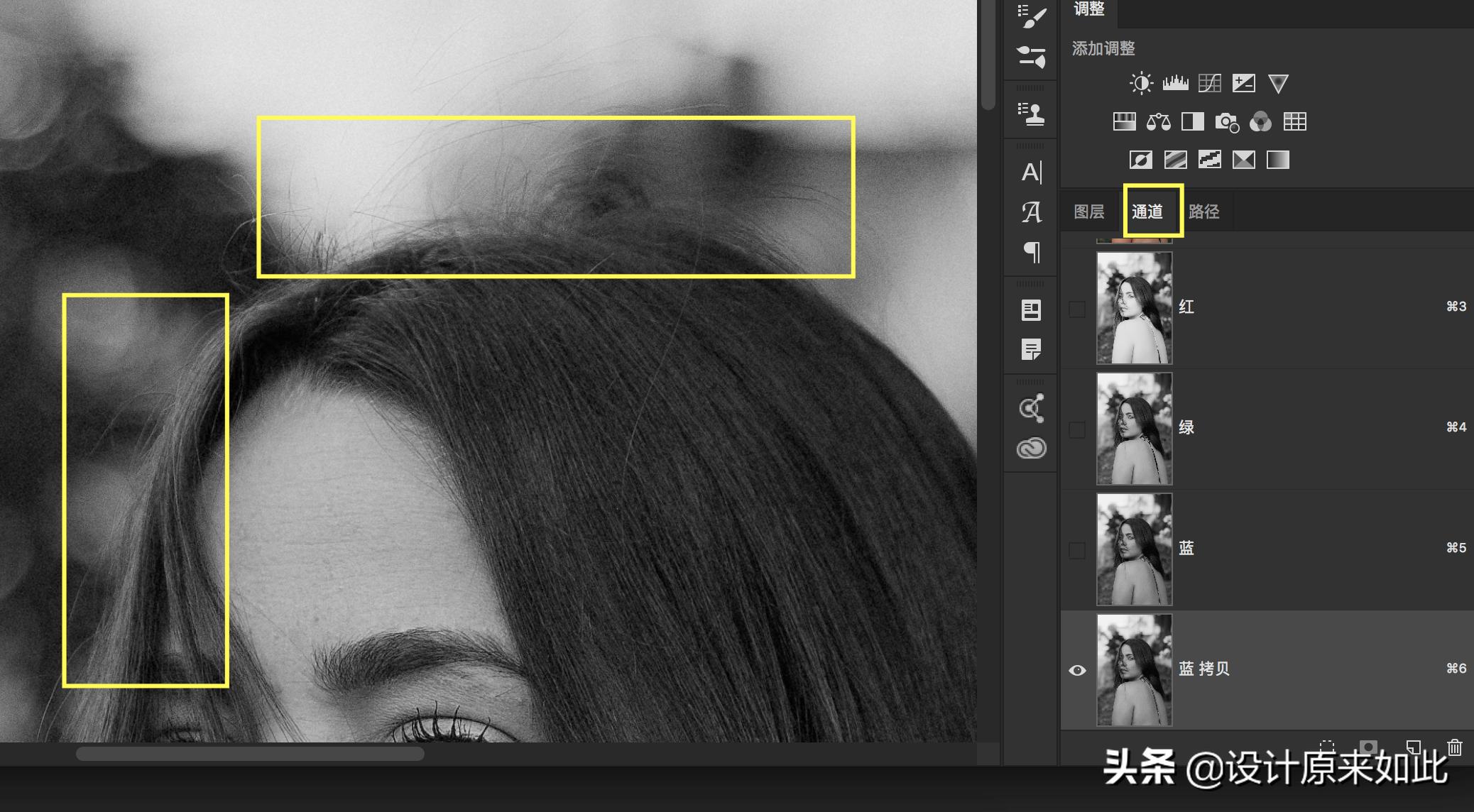1474x812 pixels.
Task: Open the Creative Cloud Libraries panel
Action: coord(1031,449)
